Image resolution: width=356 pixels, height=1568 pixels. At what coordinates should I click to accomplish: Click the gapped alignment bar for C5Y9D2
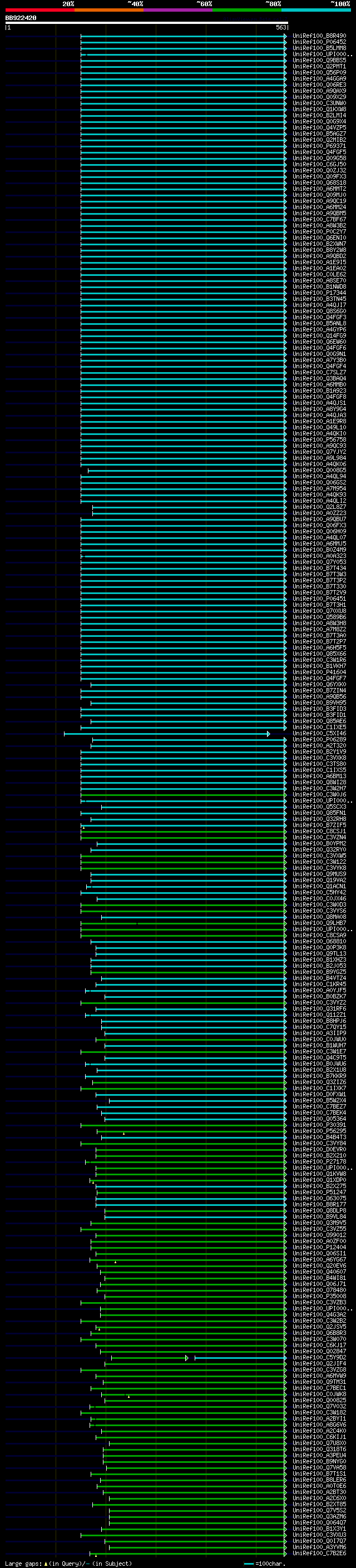[x=198, y=1357]
